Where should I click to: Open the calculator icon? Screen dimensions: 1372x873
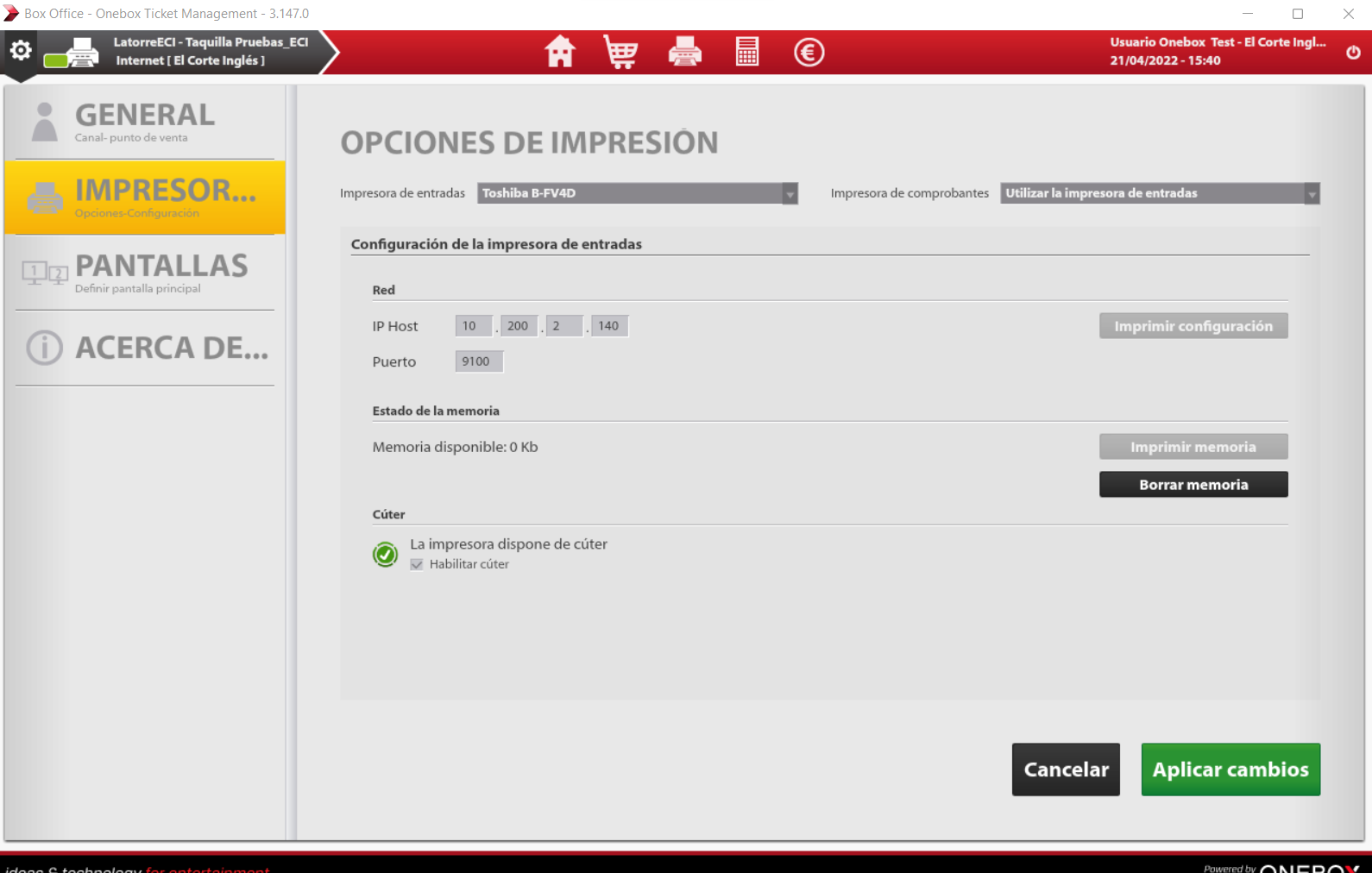pyautogui.click(x=747, y=52)
